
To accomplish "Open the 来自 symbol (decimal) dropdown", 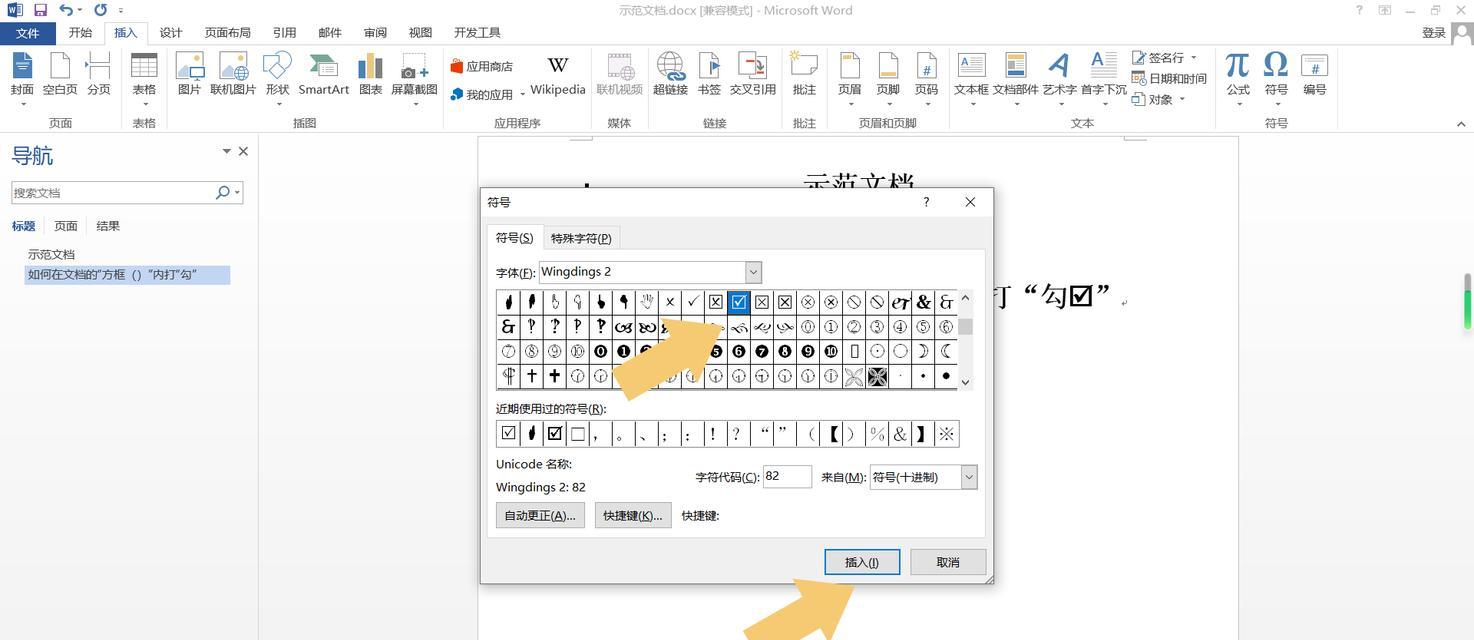I will point(969,478).
